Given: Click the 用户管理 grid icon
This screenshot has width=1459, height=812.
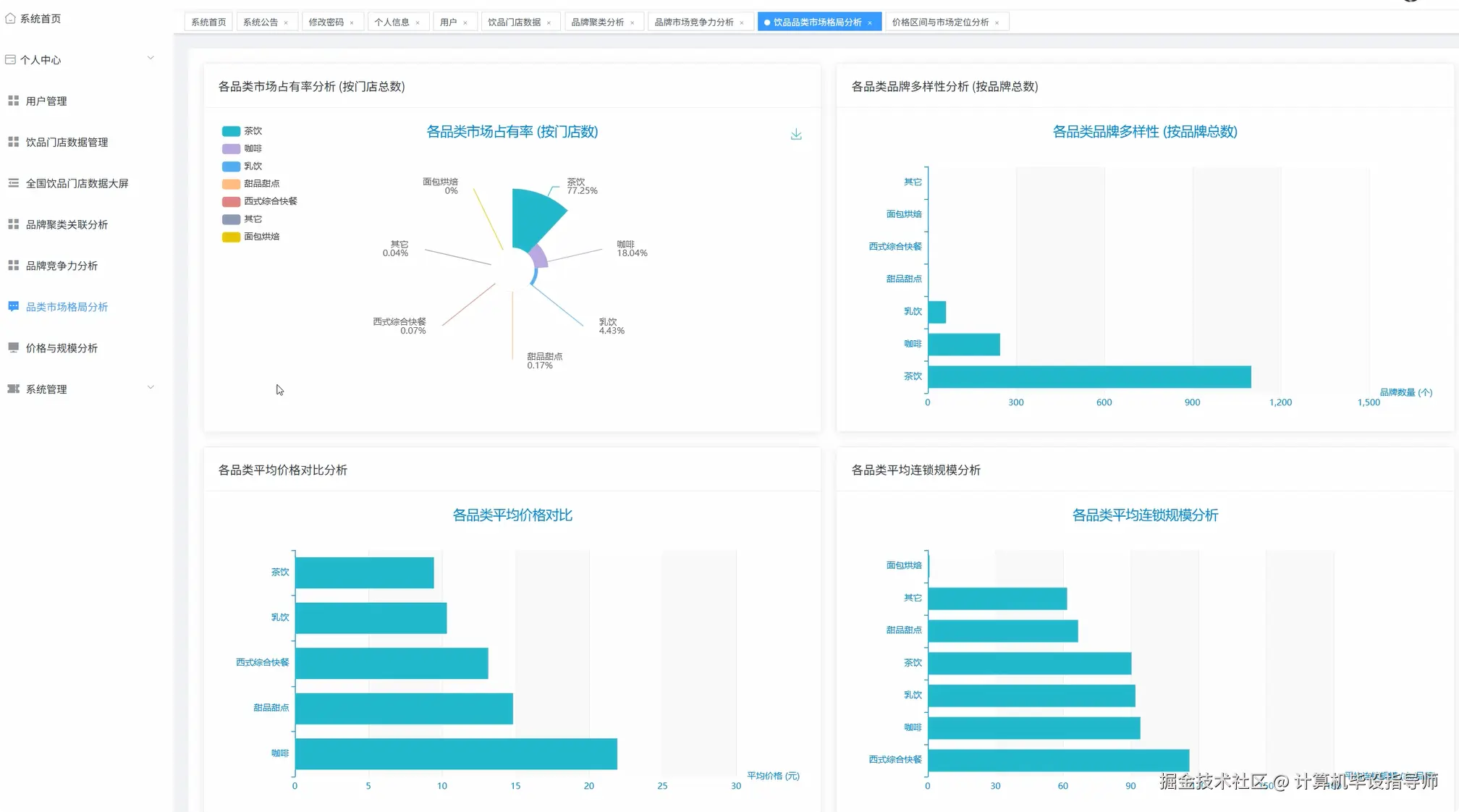Looking at the screenshot, I should pos(13,101).
